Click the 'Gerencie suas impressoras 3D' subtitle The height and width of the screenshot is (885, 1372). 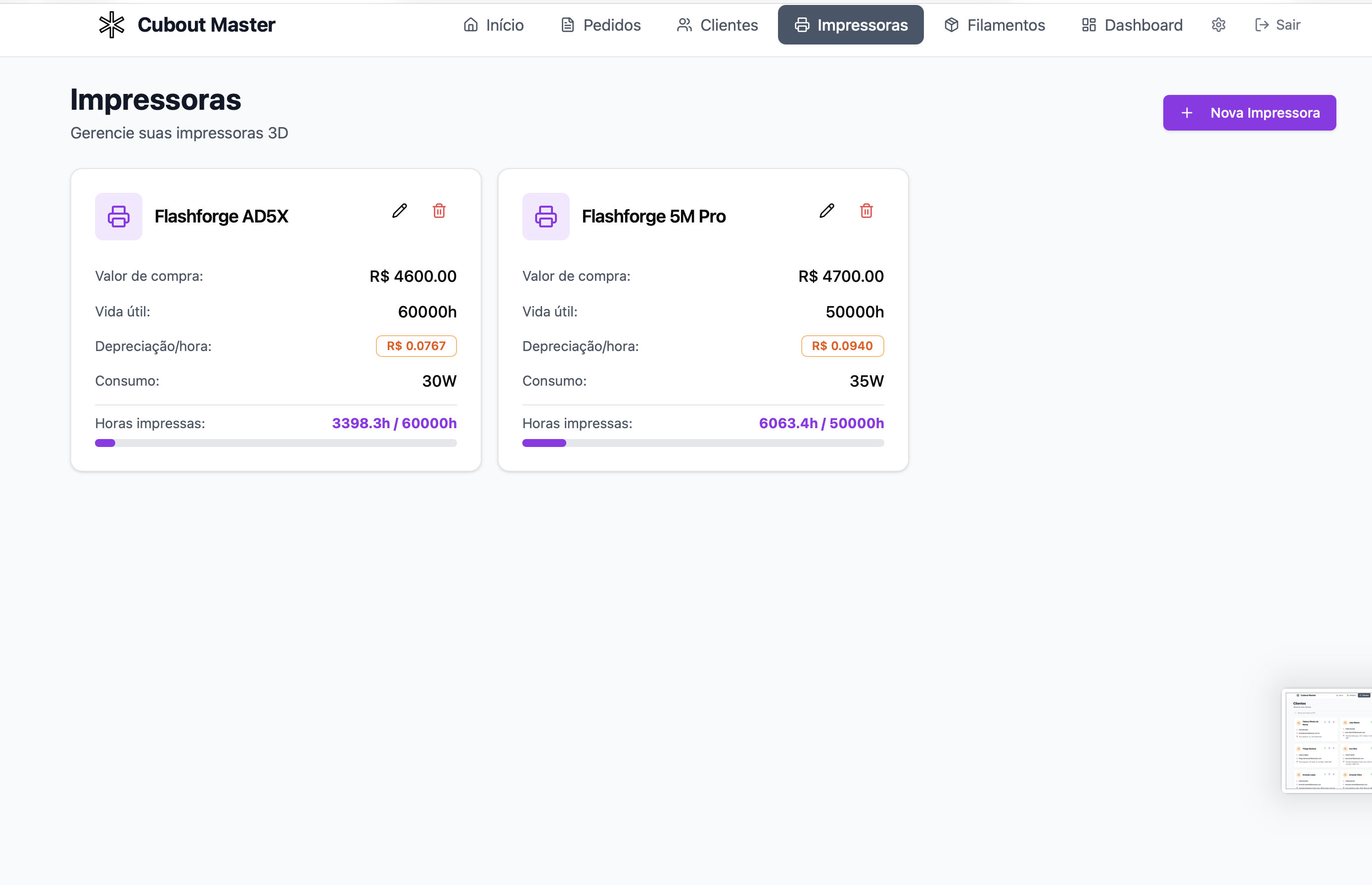tap(180, 133)
